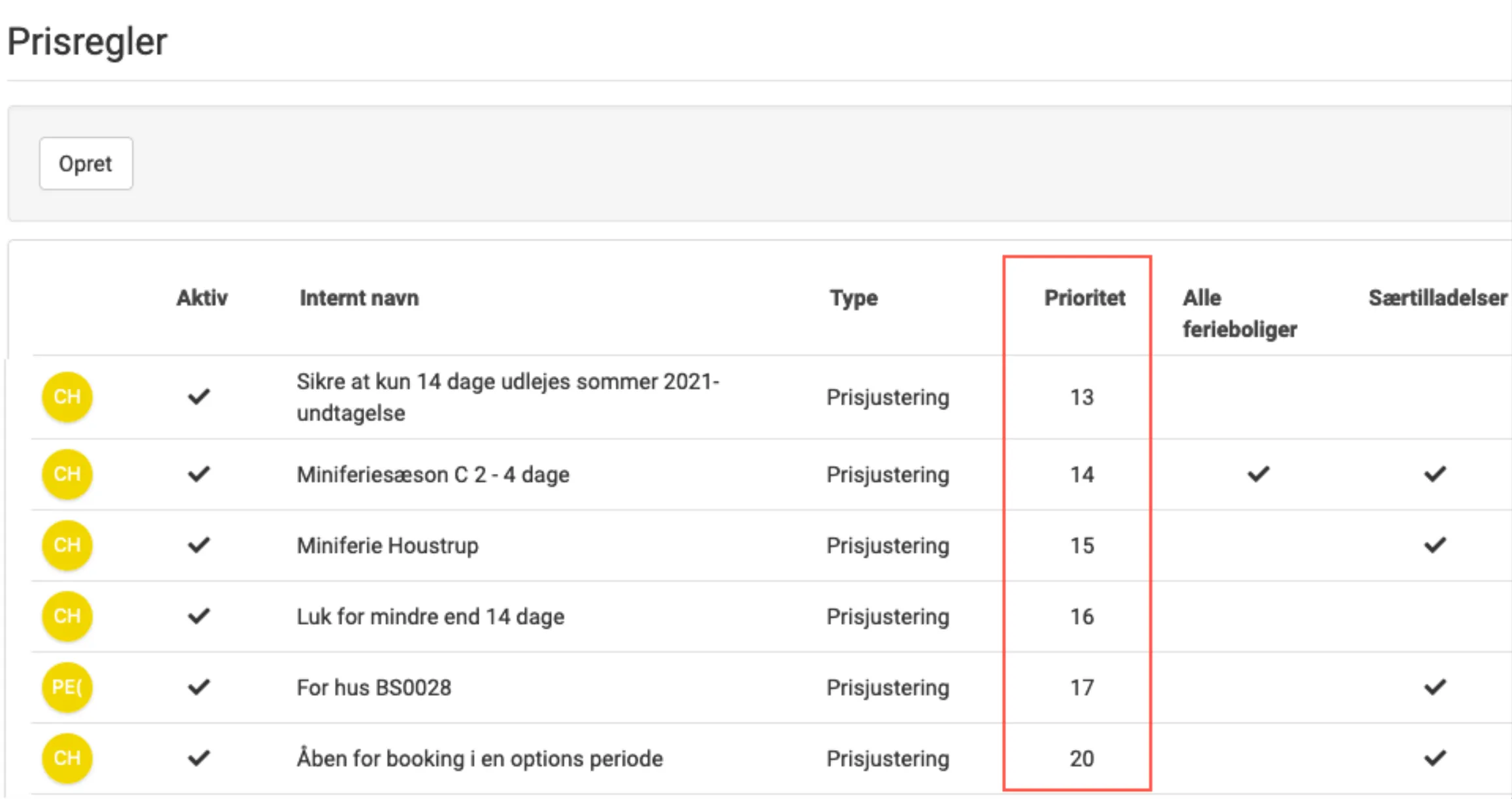Image resolution: width=1512 pixels, height=799 pixels.
Task: Open rule Åben for booking i en options periode
Action: (x=479, y=759)
